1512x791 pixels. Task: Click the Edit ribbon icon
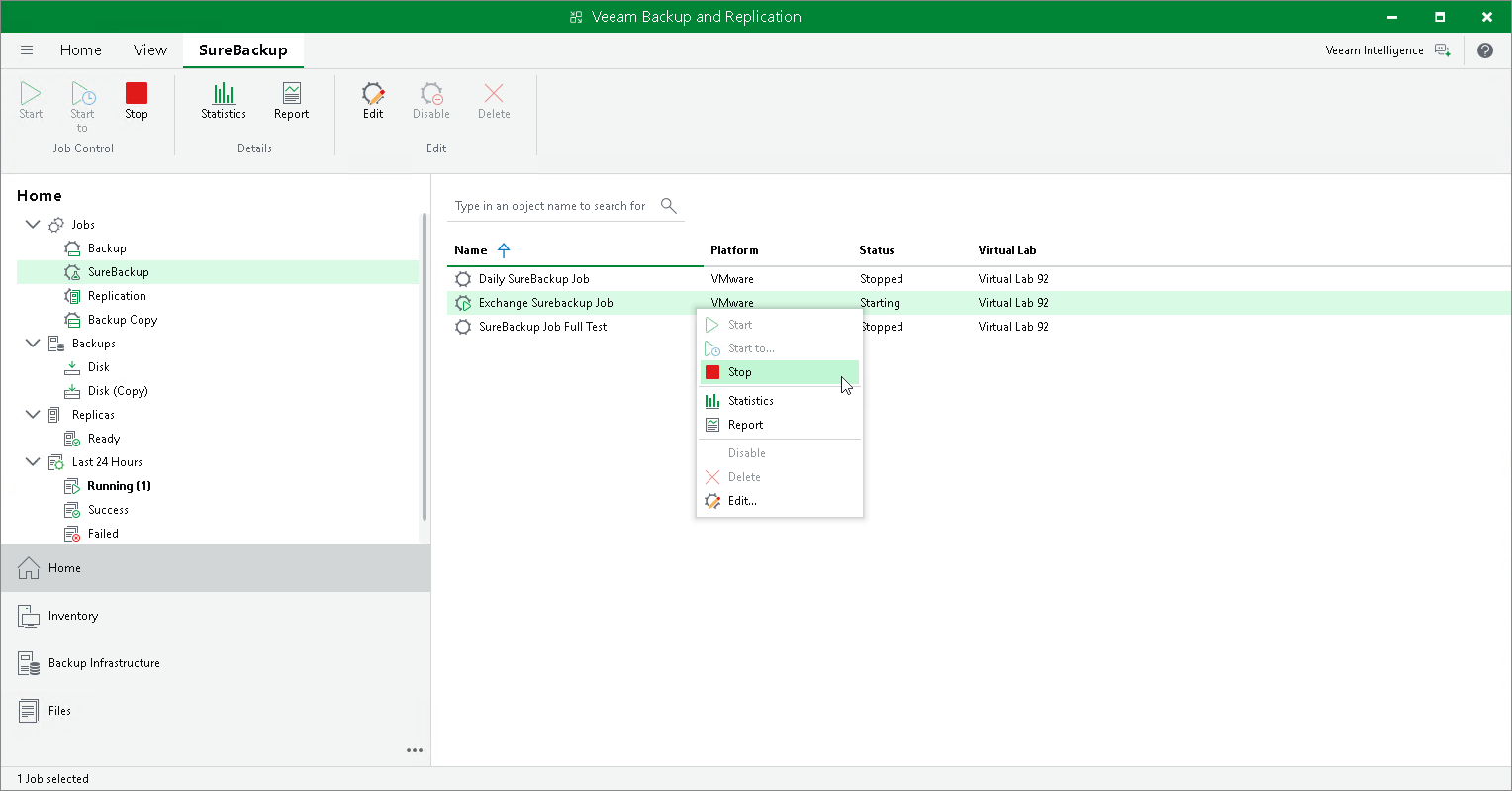coord(373,93)
